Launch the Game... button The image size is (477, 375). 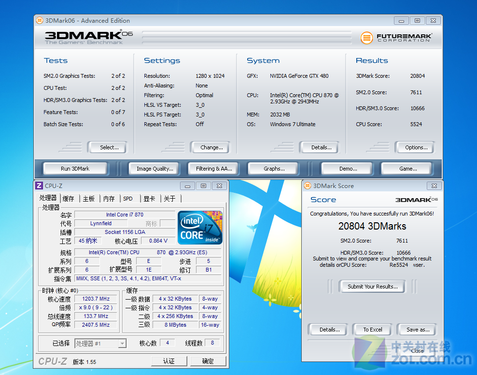[x=406, y=169]
